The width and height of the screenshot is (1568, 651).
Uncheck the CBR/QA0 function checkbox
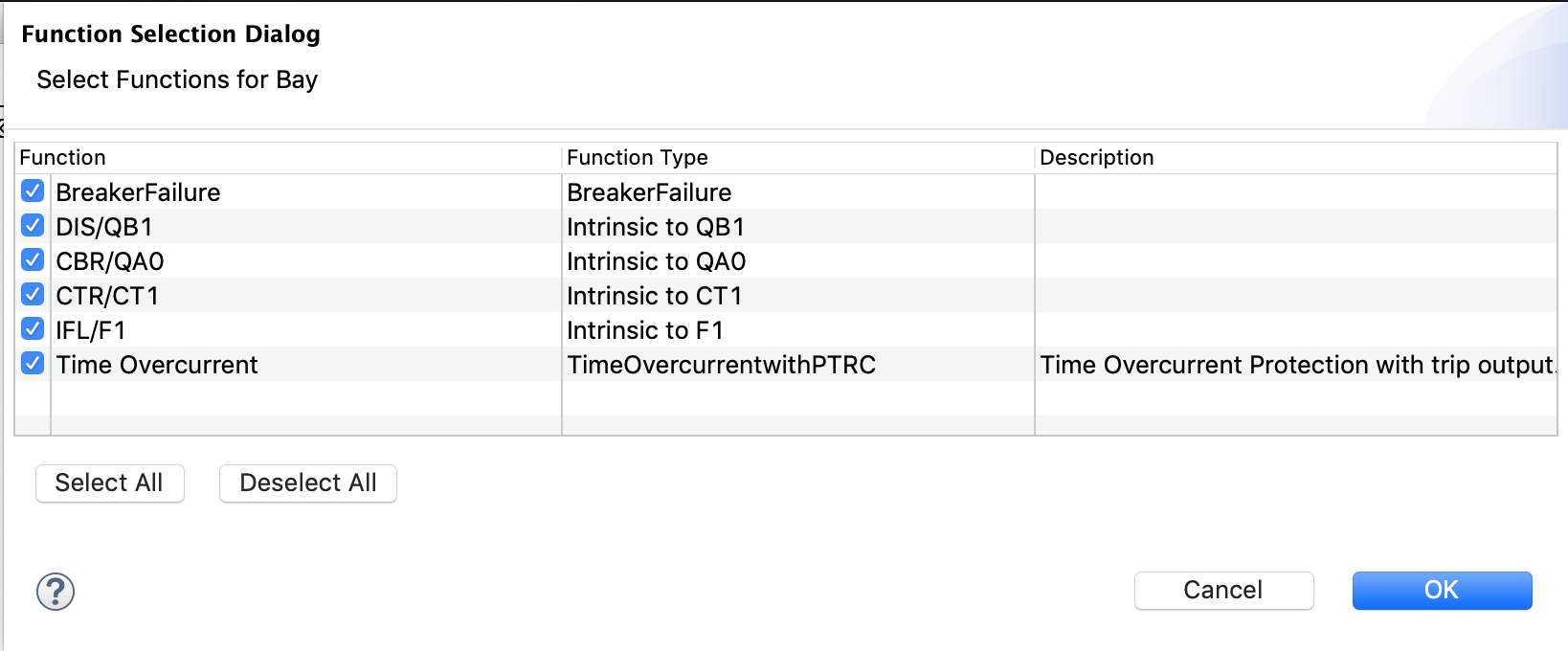pos(33,260)
